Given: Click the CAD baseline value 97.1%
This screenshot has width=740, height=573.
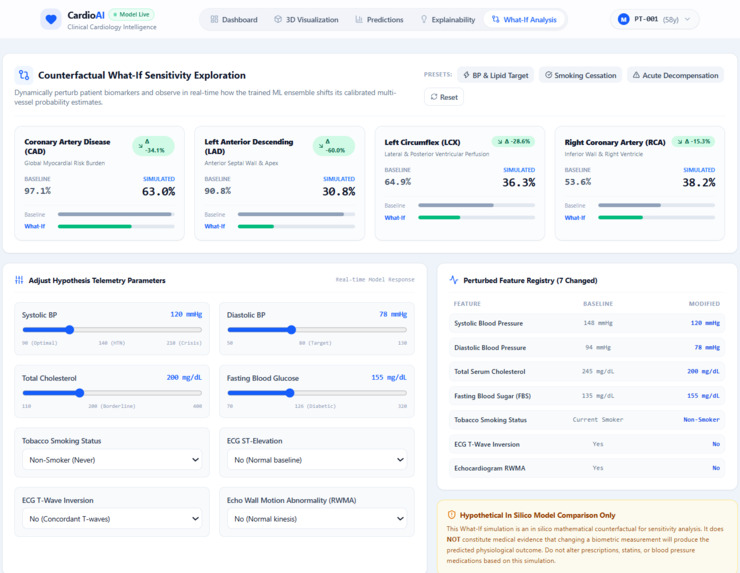Looking at the screenshot, I should tap(38, 191).
